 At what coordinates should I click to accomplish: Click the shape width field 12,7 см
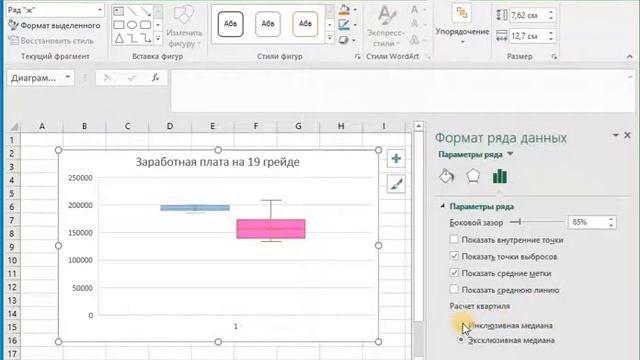[528, 36]
